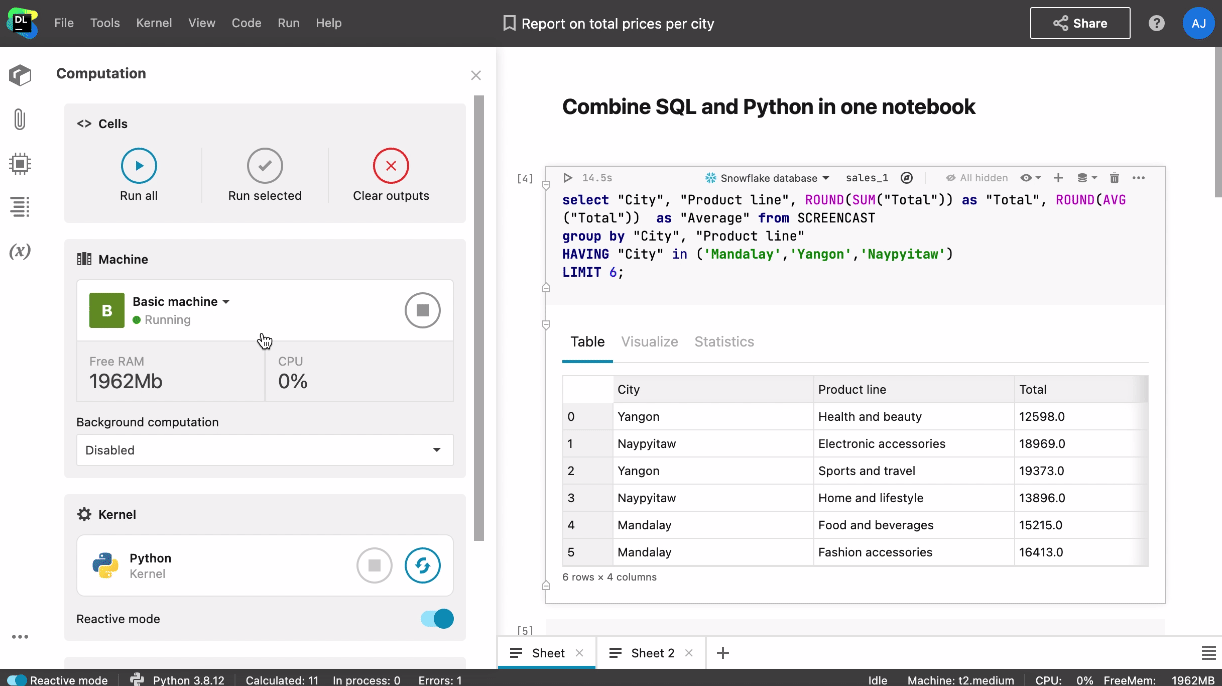Toggle Reactive mode in the status bar
The height and width of the screenshot is (686, 1222).
pyautogui.click(x=17, y=680)
